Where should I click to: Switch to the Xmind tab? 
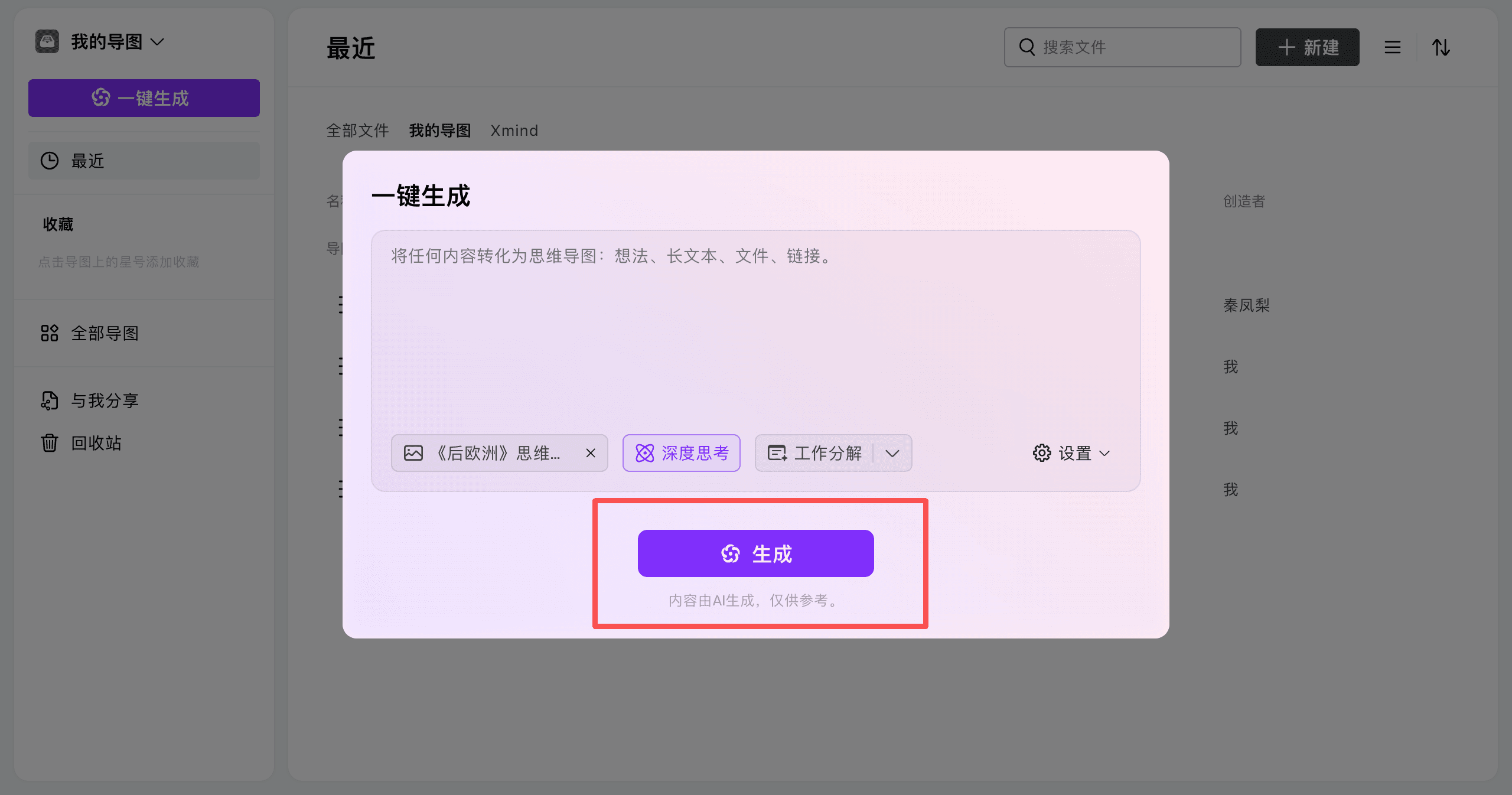[x=514, y=130]
